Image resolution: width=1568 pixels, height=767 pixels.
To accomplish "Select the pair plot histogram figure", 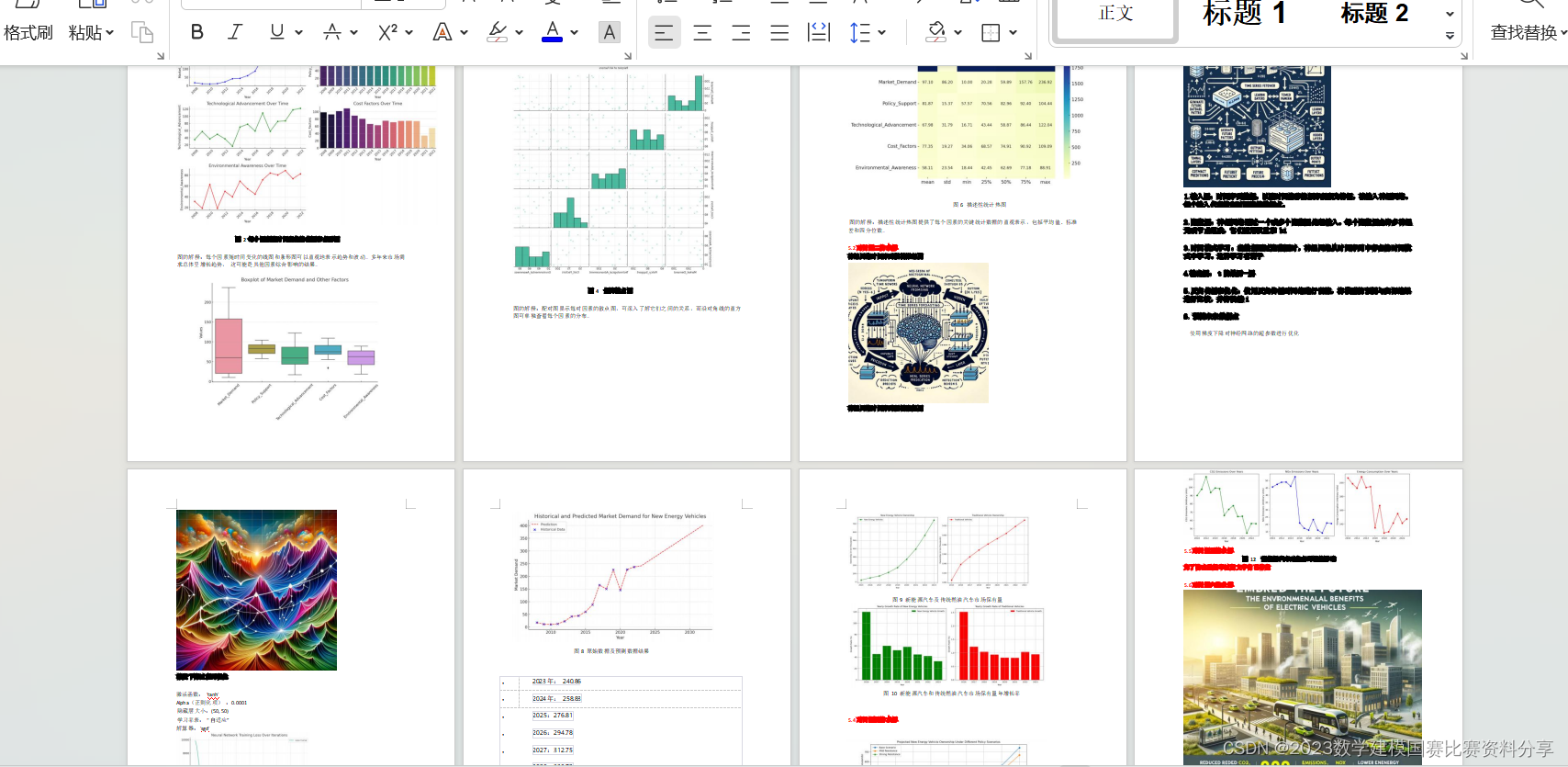I will (612, 172).
